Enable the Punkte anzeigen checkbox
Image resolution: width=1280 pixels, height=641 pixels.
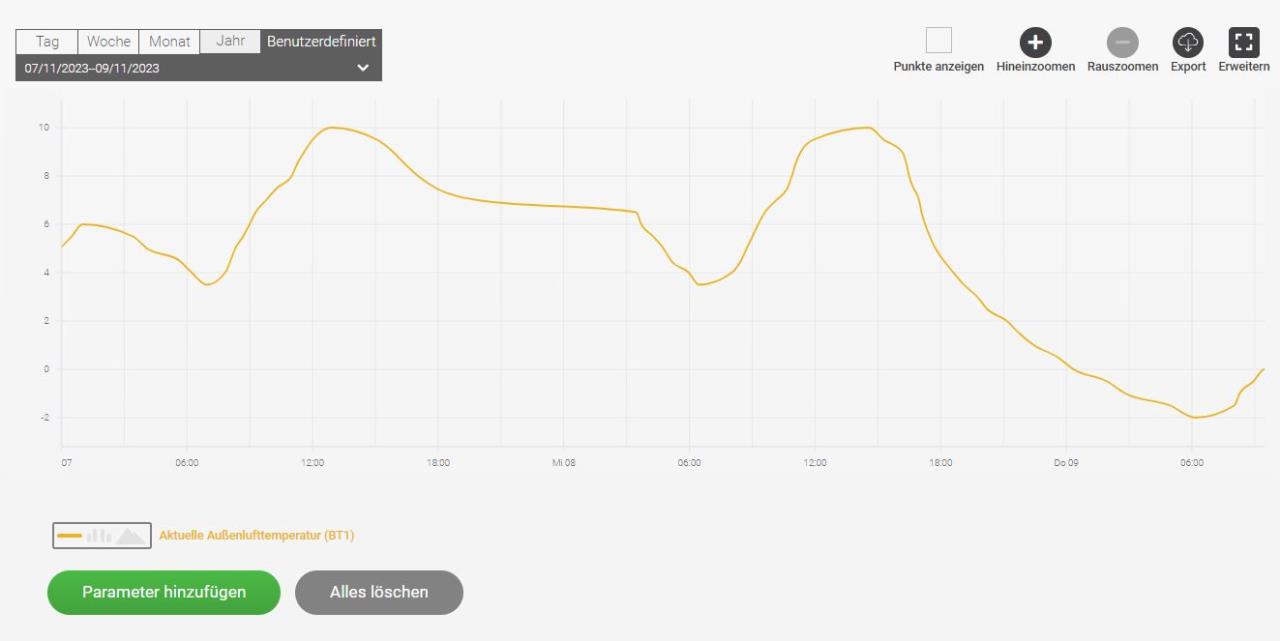[939, 41]
